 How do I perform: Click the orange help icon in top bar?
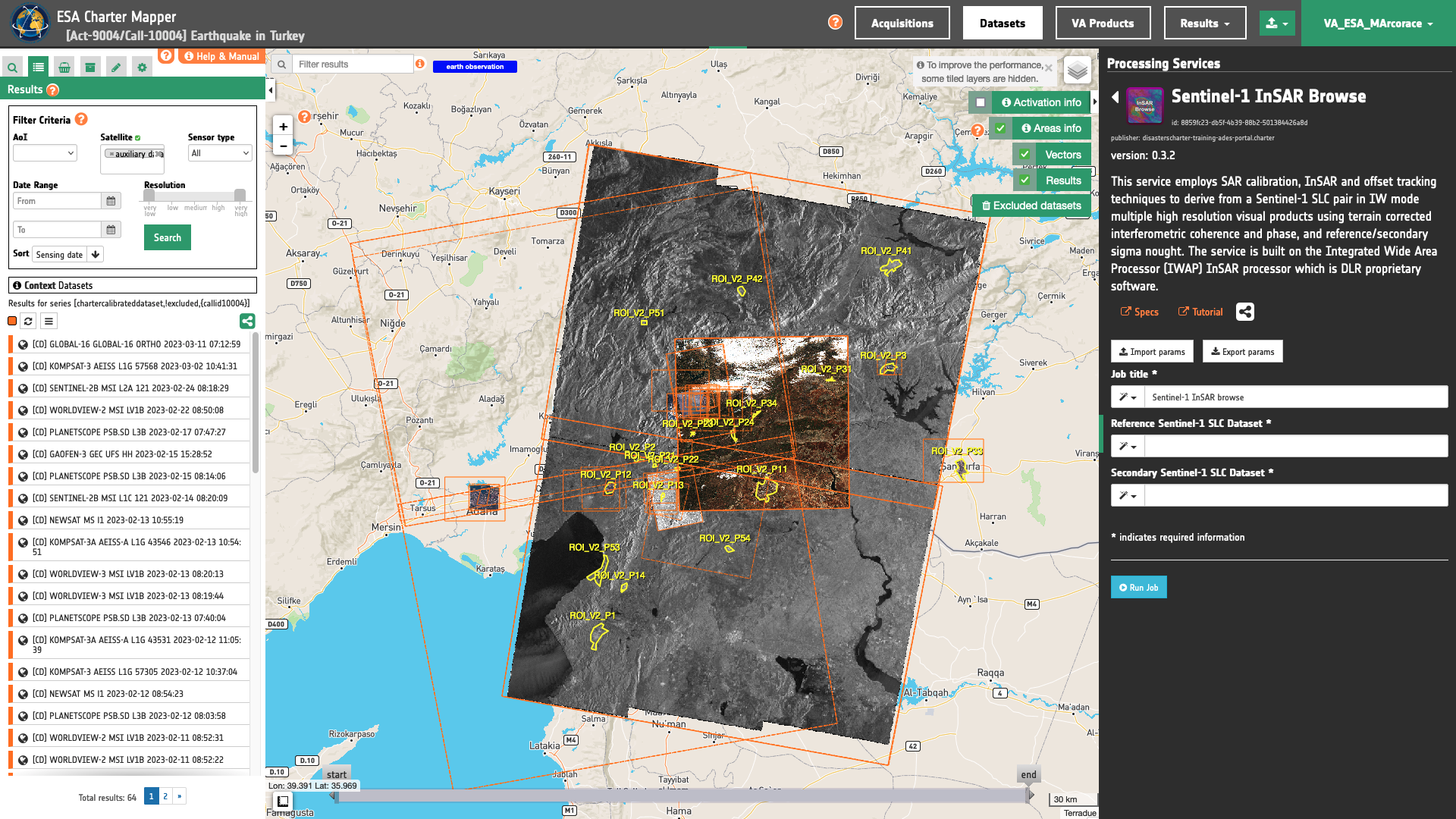click(x=835, y=22)
